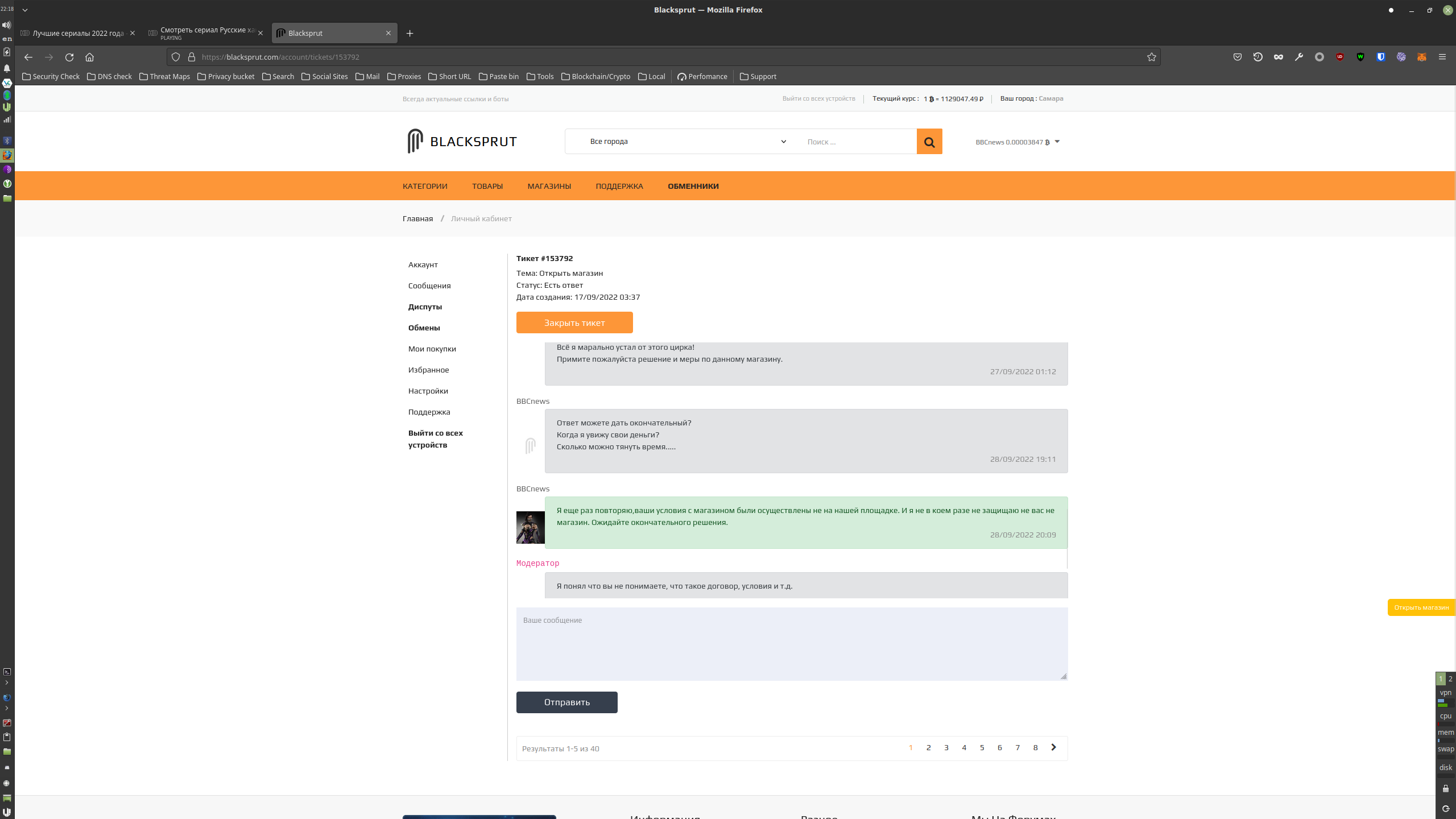Open the Threat Maps bookmarks folder
Viewport: 1456px width, 819px height.
point(164,77)
